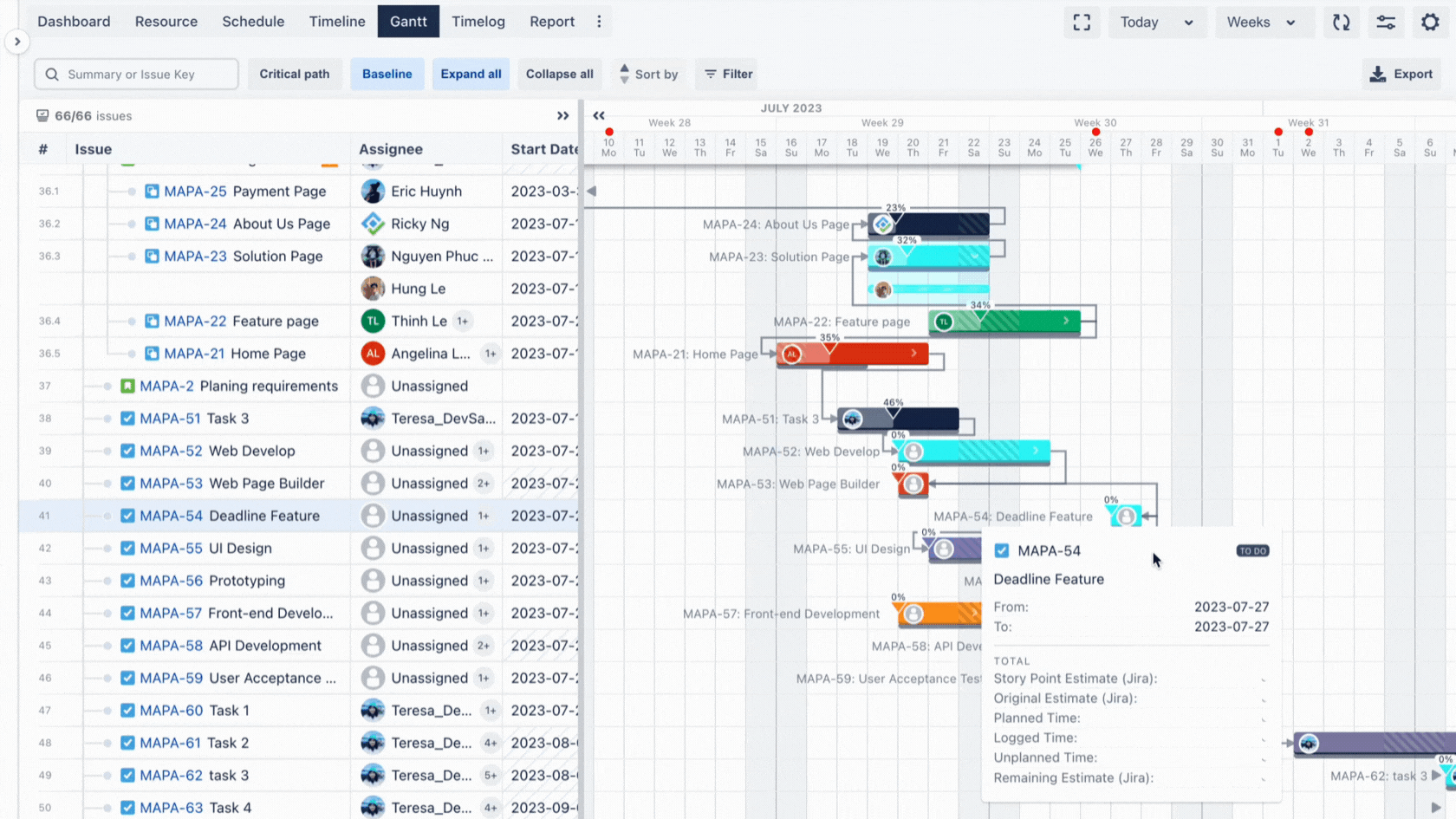Screen dimensions: 1456x819
Task: Click the Expand all button
Action: click(471, 74)
